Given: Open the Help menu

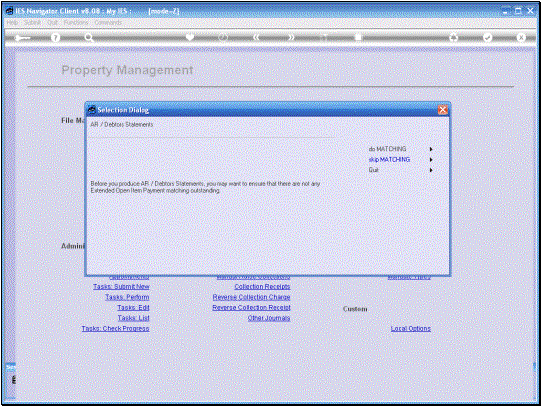Looking at the screenshot, I should pyautogui.click(x=12, y=22).
